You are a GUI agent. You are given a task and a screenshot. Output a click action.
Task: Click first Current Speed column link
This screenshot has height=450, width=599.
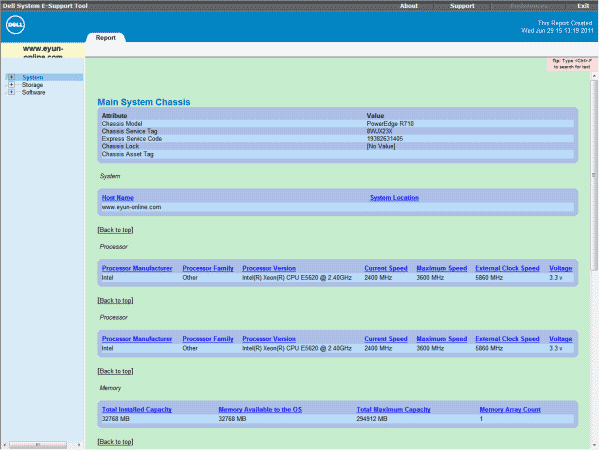[386, 268]
